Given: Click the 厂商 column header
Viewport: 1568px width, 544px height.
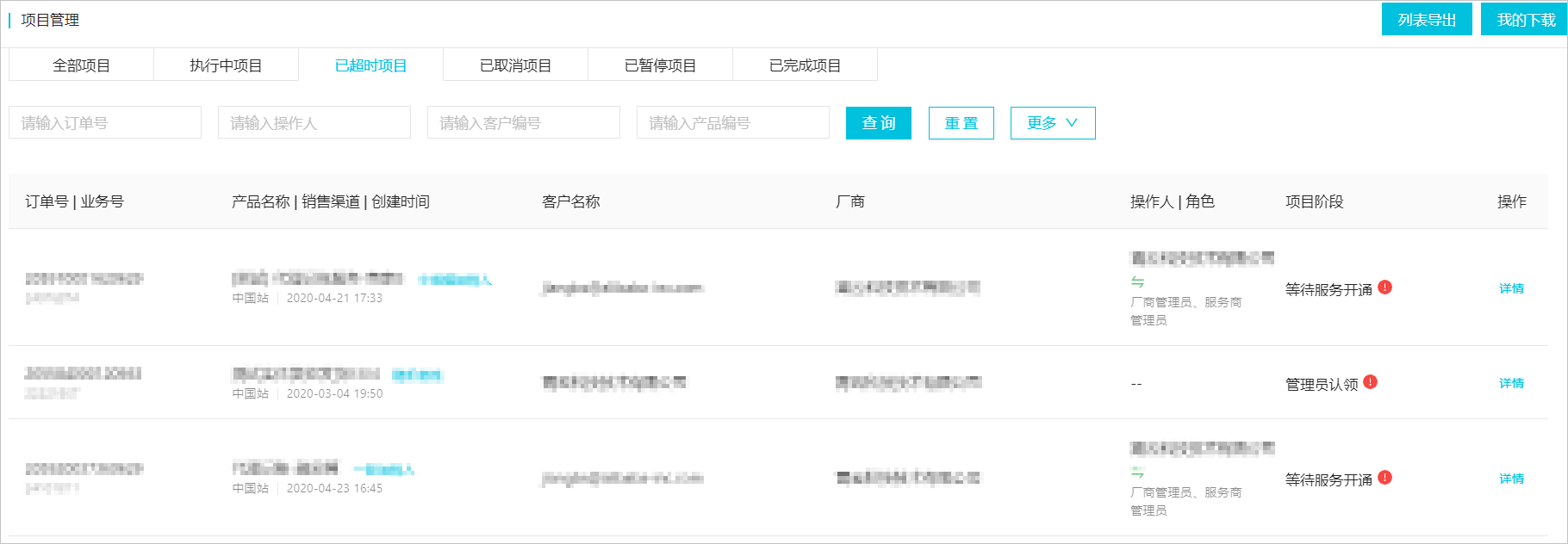Looking at the screenshot, I should (850, 201).
